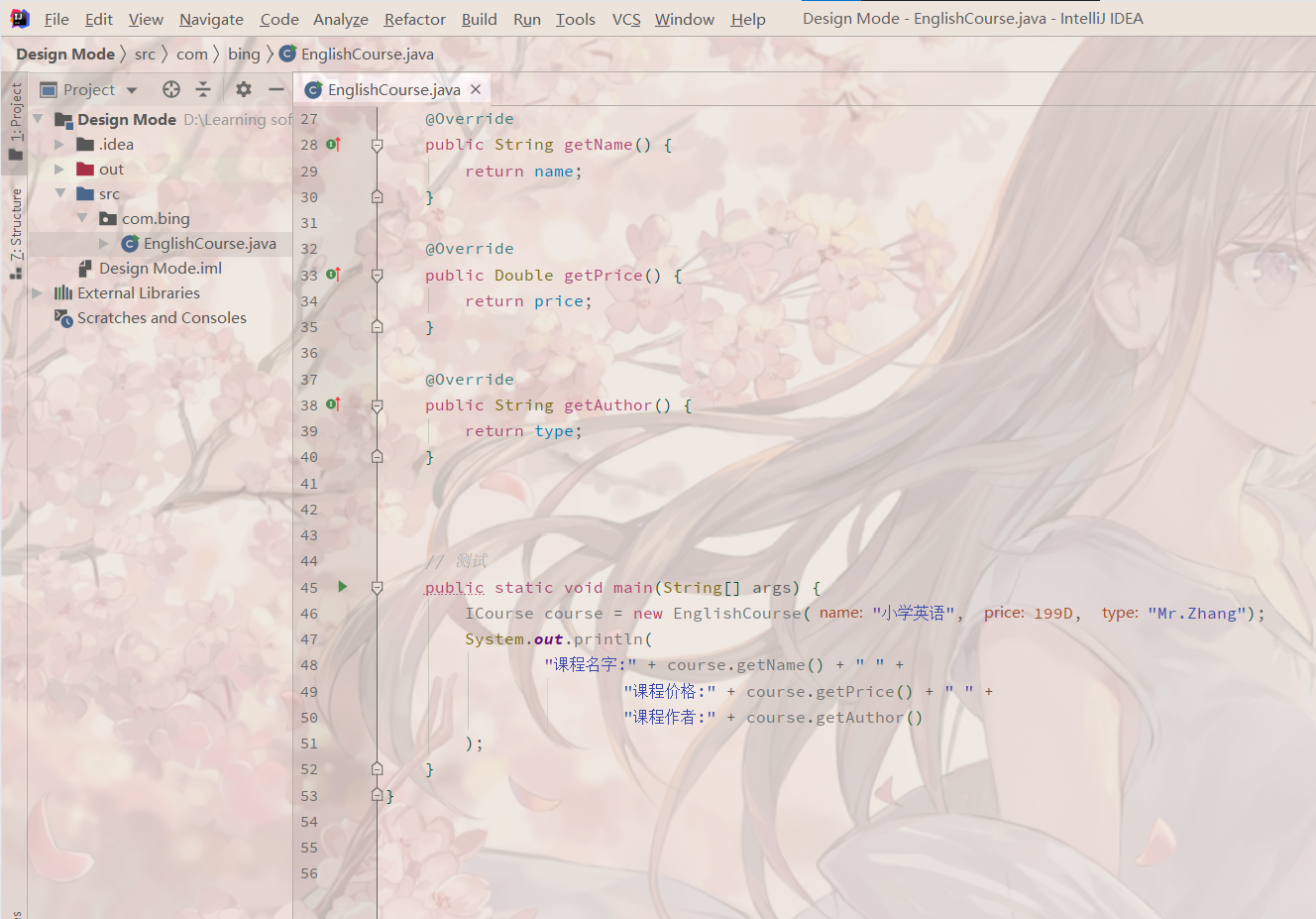Open the Navigate menu
This screenshot has height=919, width=1316.
pos(211,19)
